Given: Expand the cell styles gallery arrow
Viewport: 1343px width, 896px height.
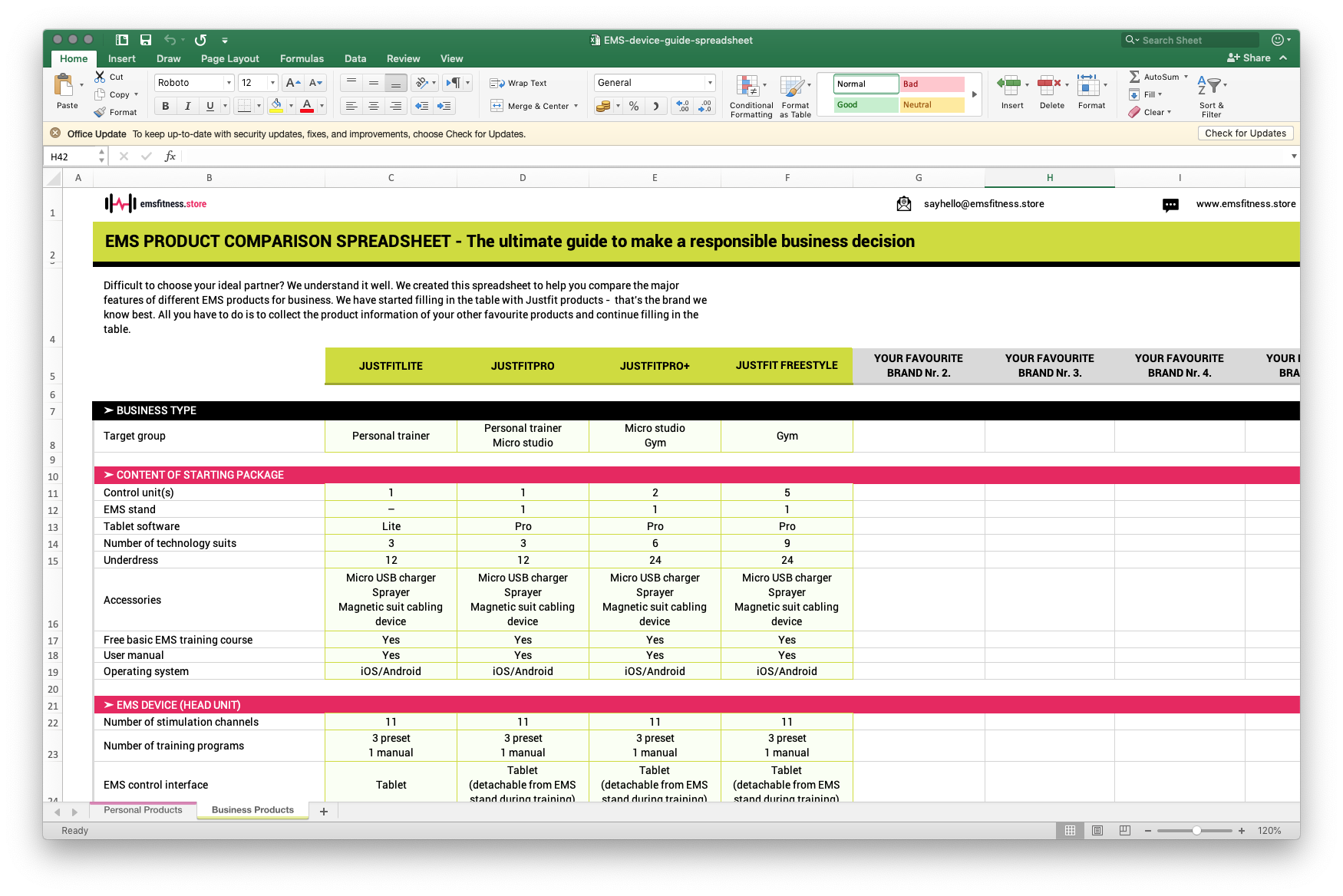Looking at the screenshot, I should click(x=975, y=94).
